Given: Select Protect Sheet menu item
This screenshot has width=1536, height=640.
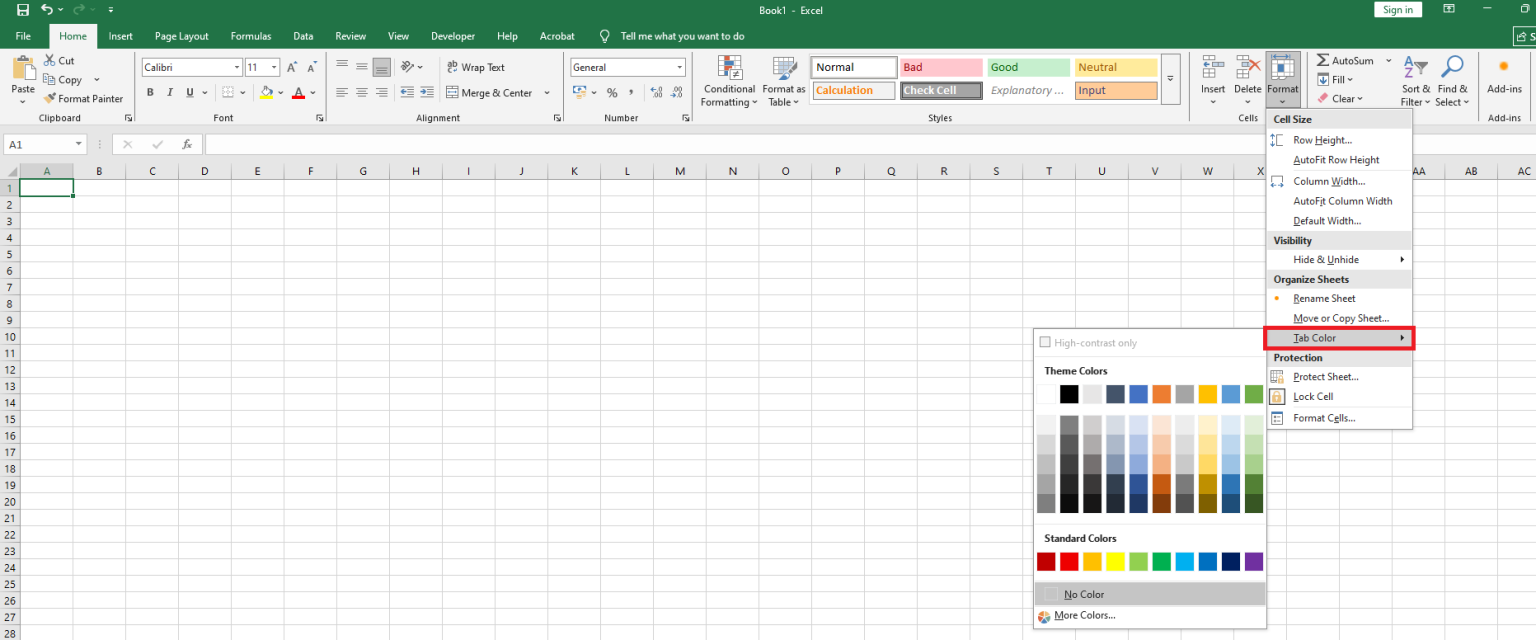Looking at the screenshot, I should [1339, 377].
